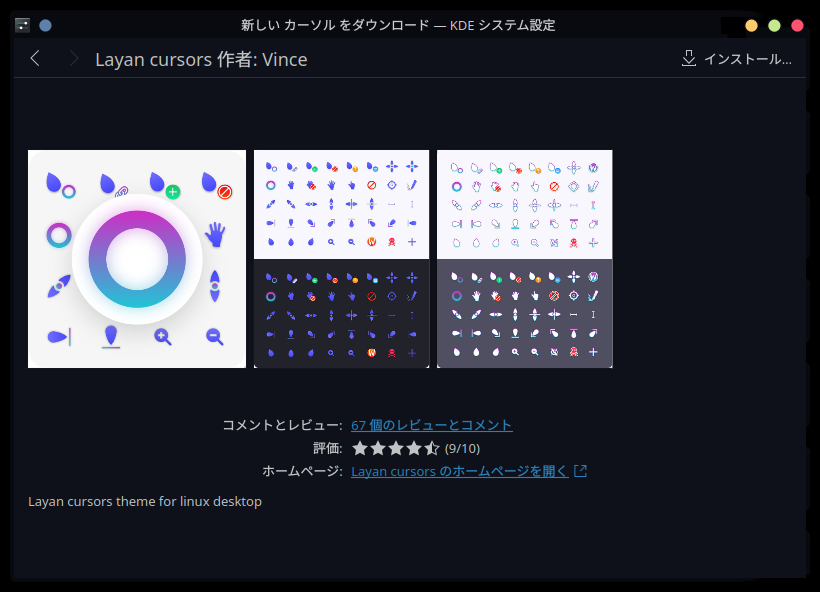Open the large cursor ring preview thumbnail
Image resolution: width=820 pixels, height=592 pixels.
click(x=137, y=259)
